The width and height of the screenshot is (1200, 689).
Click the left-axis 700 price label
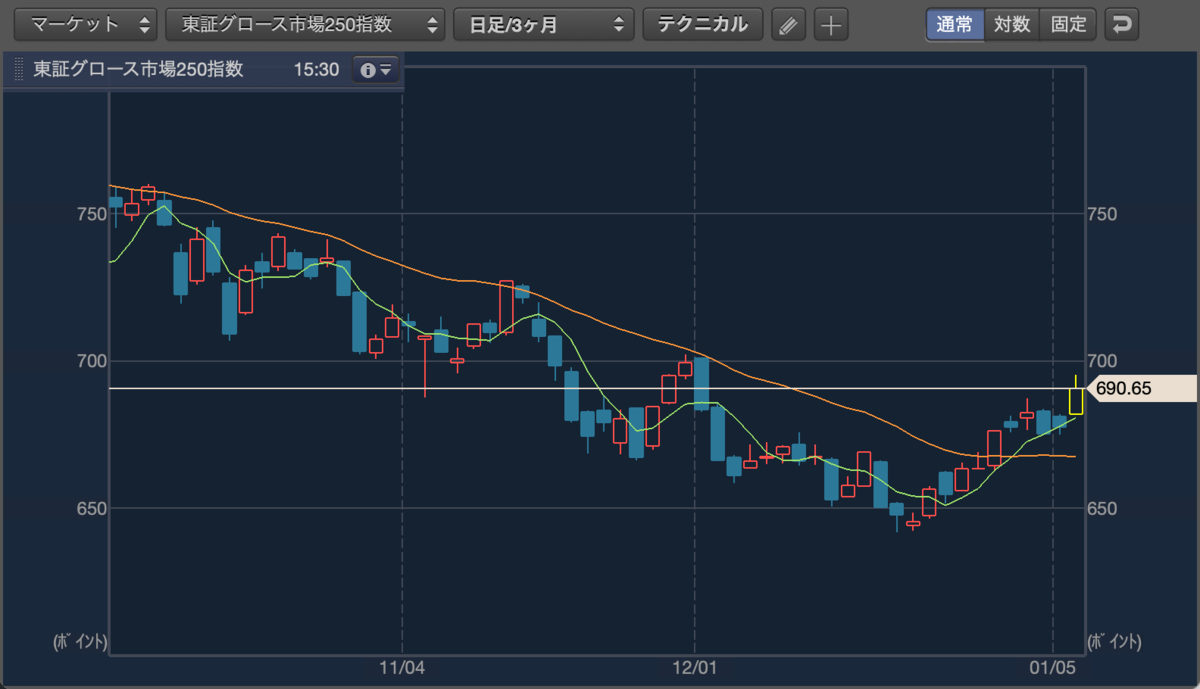point(90,361)
